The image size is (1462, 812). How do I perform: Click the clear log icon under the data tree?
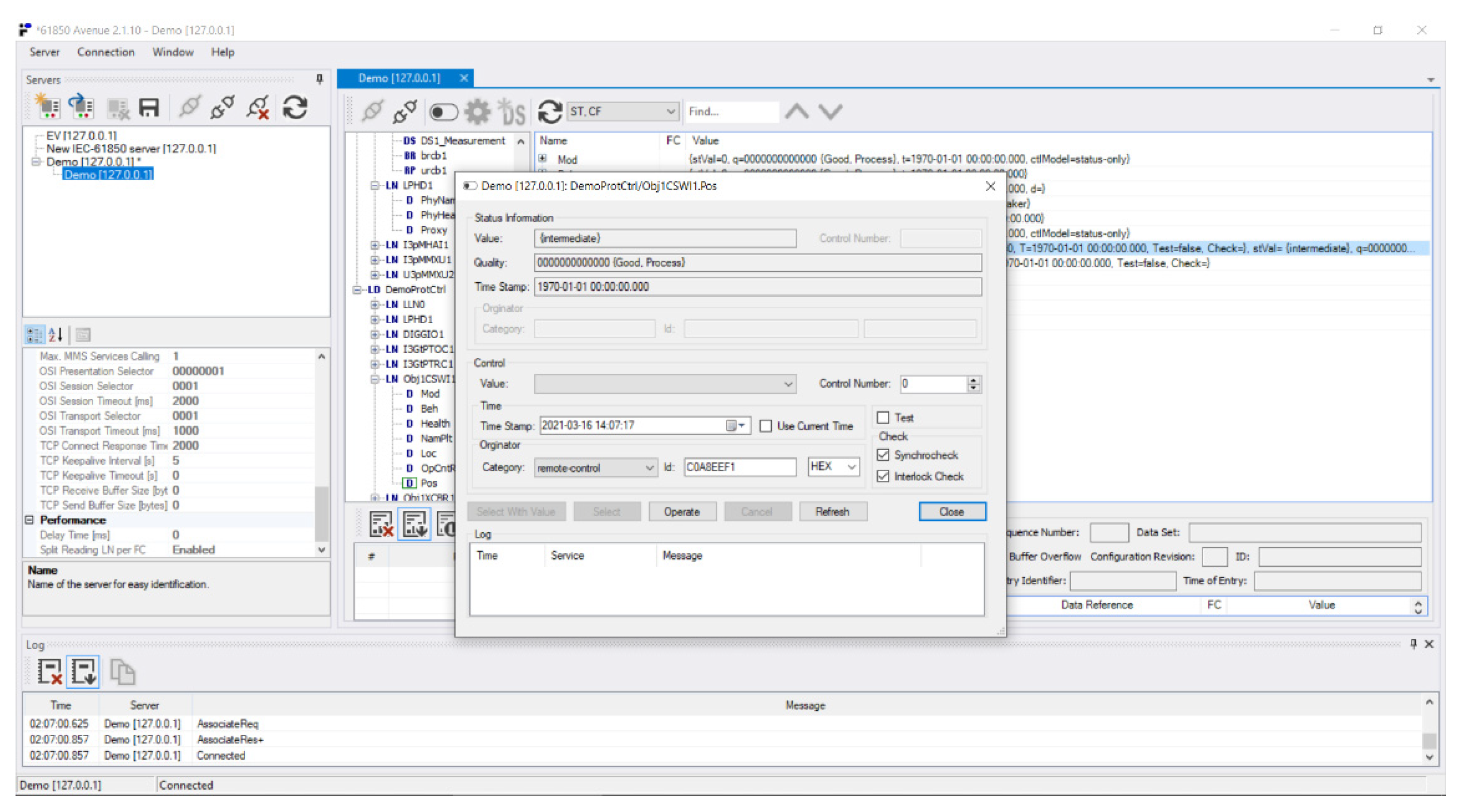[381, 524]
